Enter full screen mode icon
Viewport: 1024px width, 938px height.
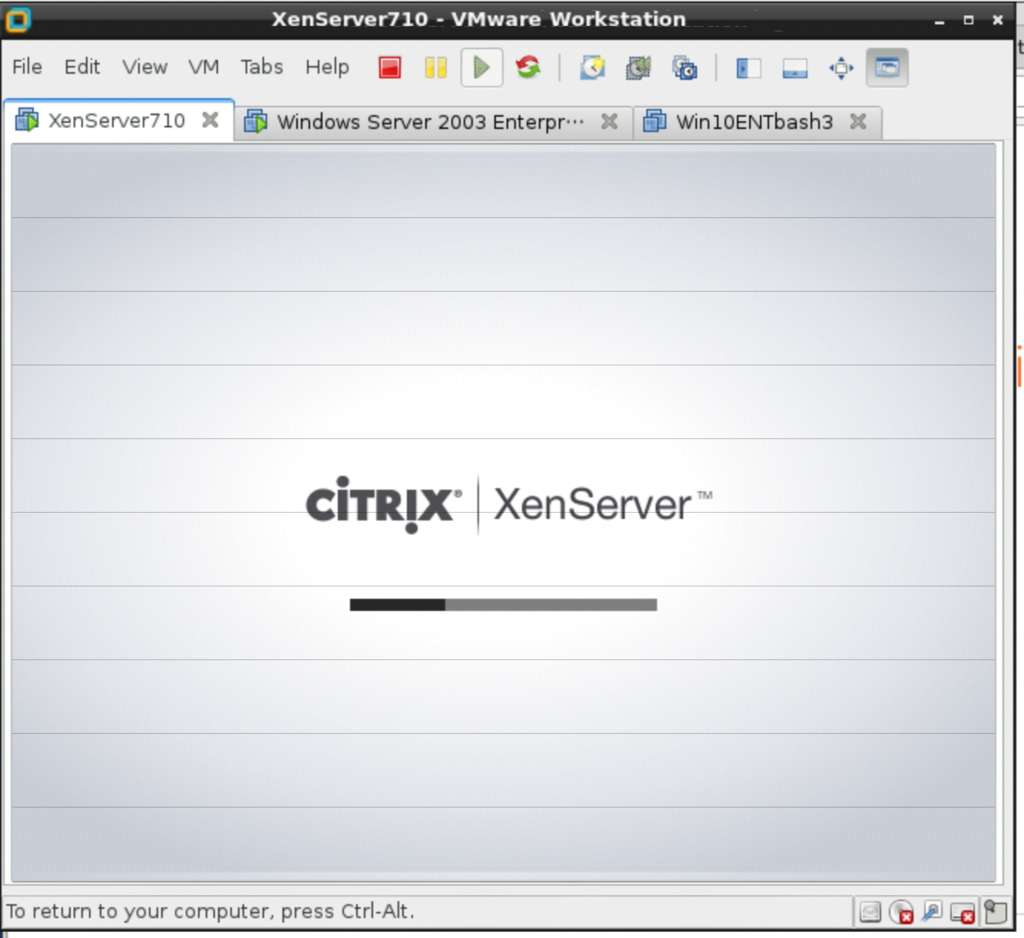pos(841,67)
